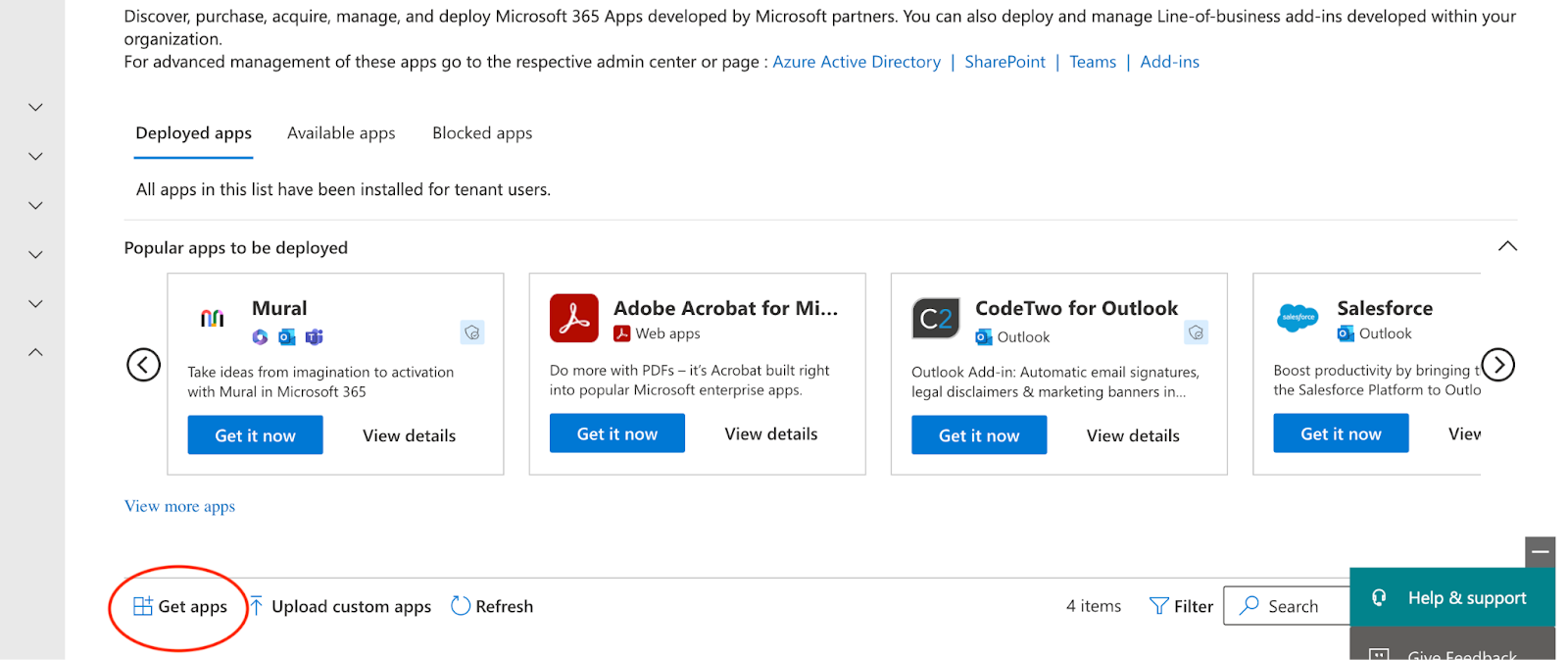1568x660 pixels.
Task: Switch to the Available apps tab
Action: [x=341, y=133]
